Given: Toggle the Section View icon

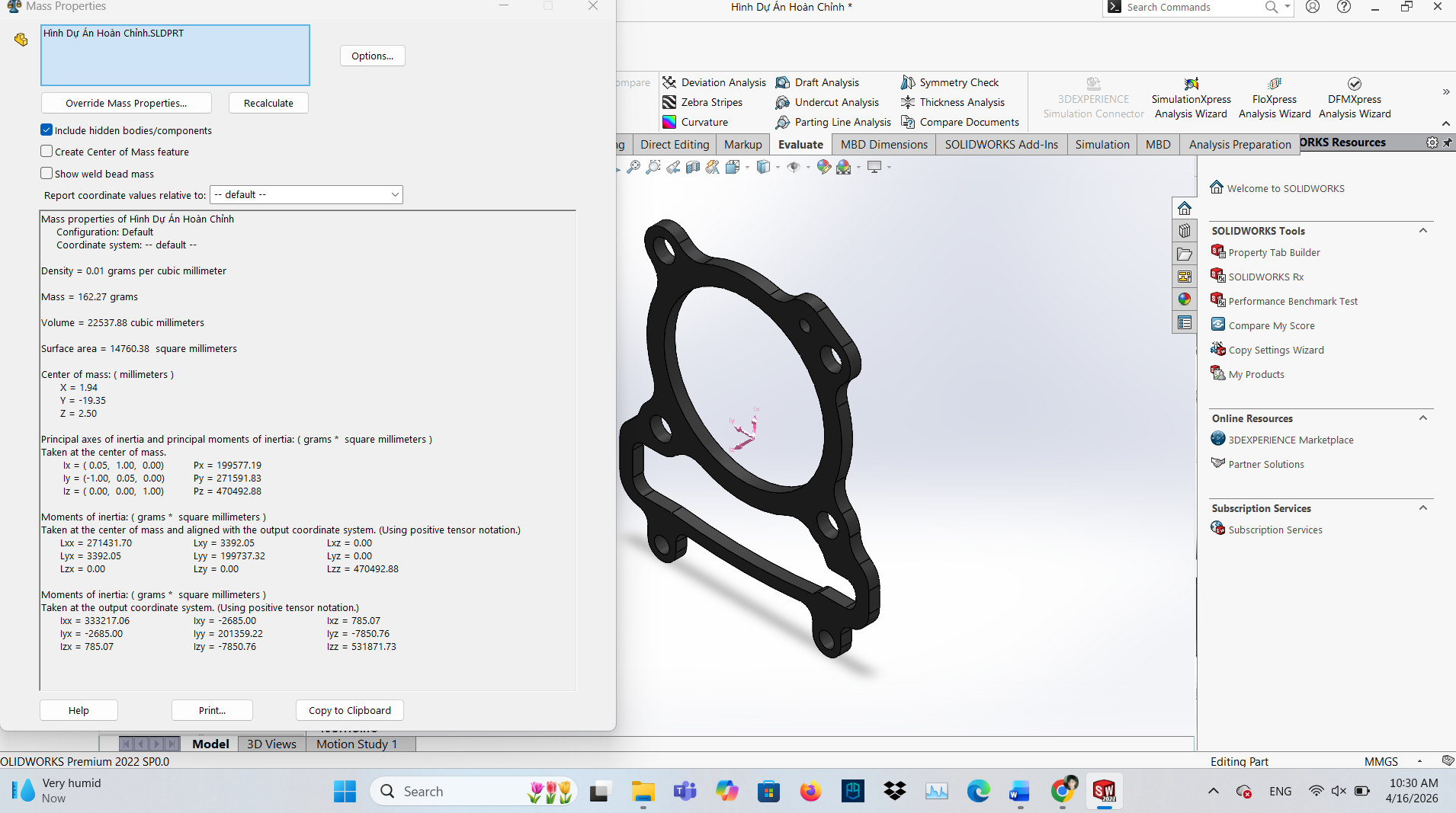Looking at the screenshot, I should [x=693, y=167].
